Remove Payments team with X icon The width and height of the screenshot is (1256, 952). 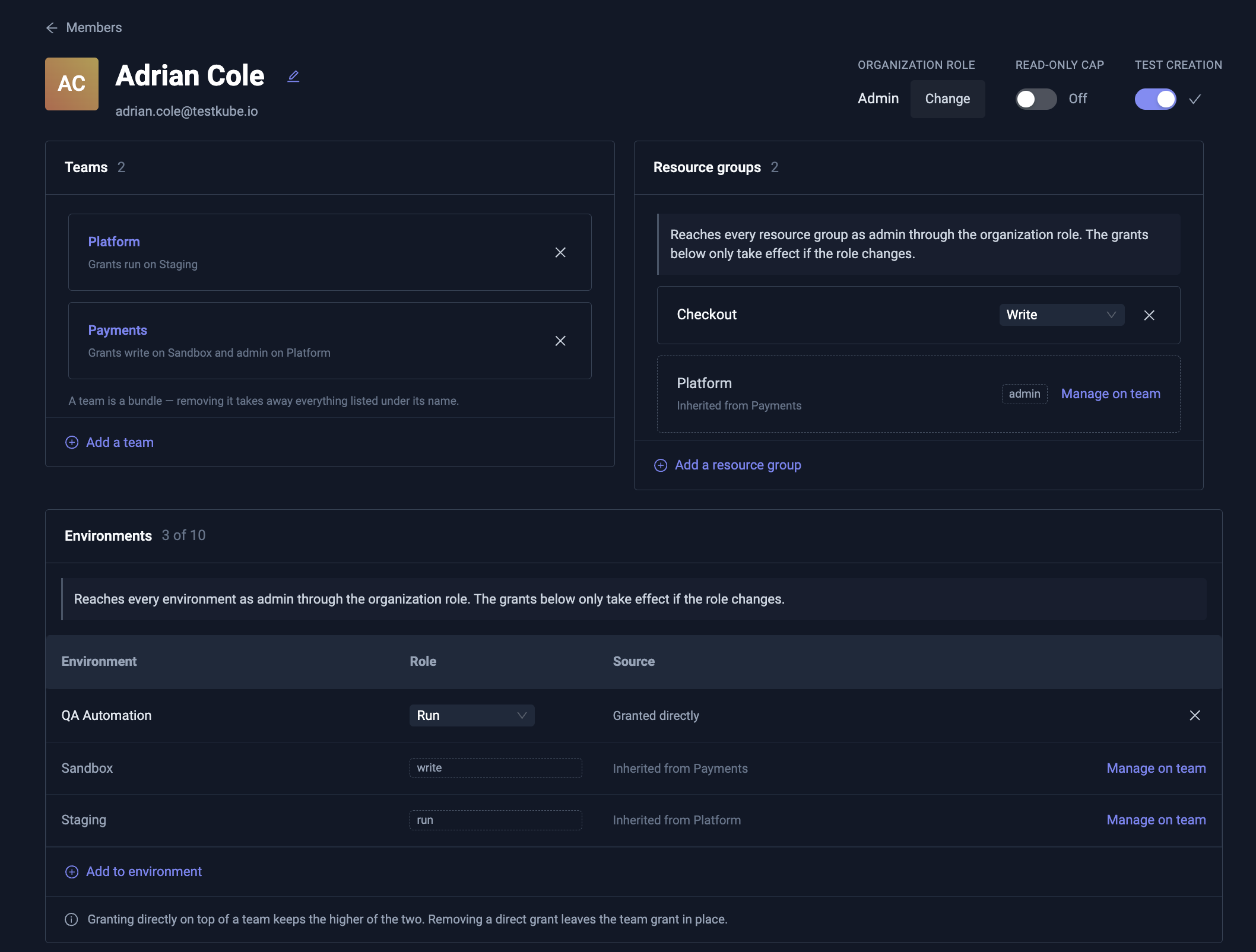(560, 341)
